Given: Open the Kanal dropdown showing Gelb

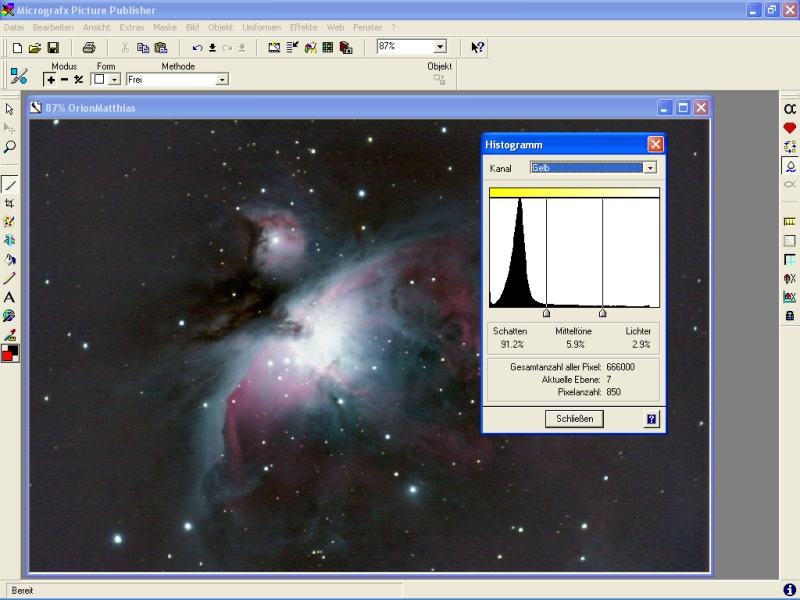Looking at the screenshot, I should [x=650, y=168].
